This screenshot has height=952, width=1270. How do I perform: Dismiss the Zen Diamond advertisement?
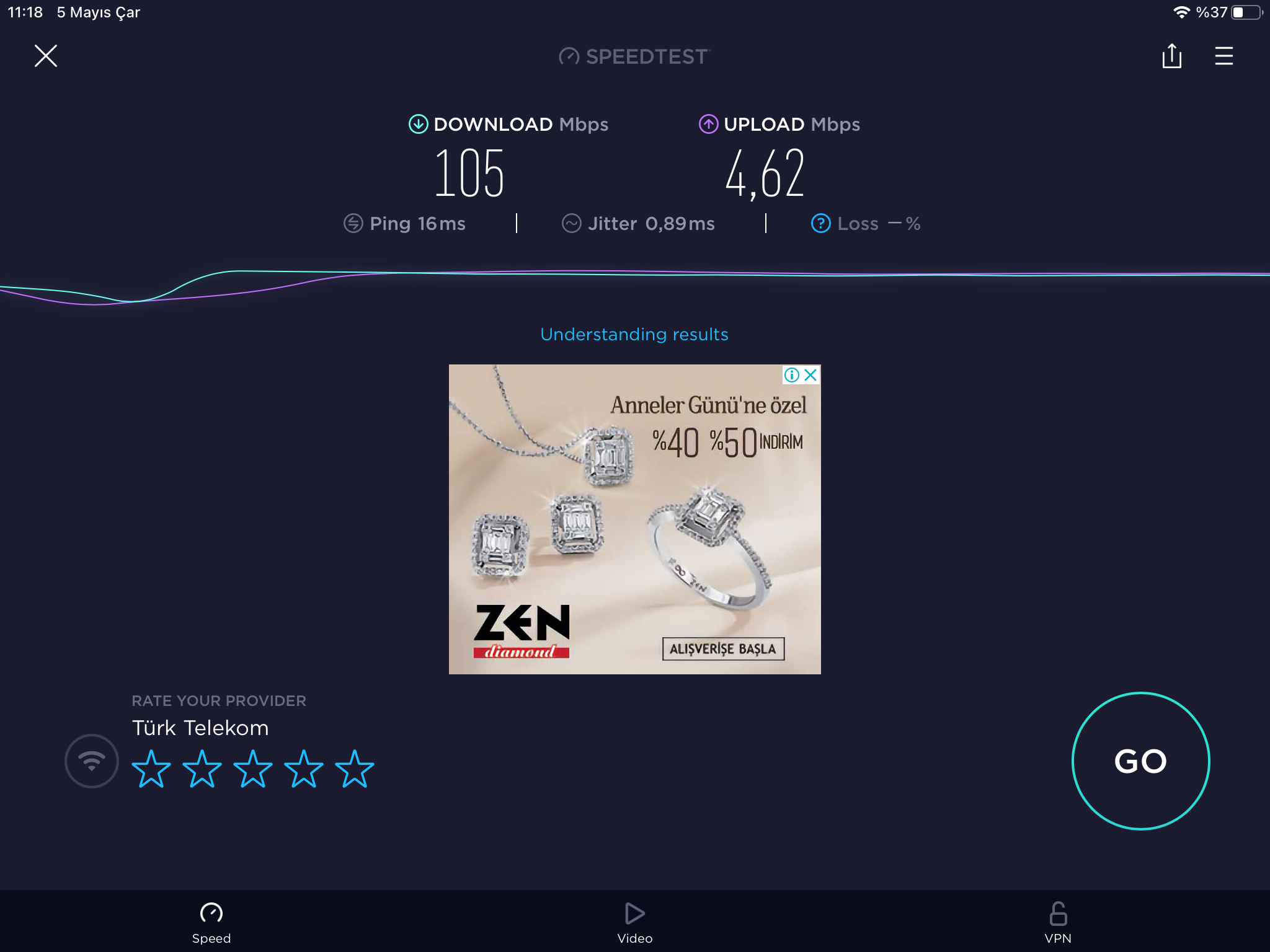point(810,375)
